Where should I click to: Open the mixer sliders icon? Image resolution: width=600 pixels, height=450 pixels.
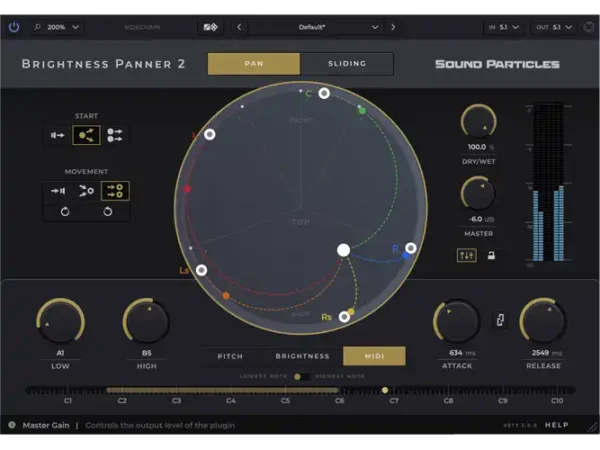pyautogui.click(x=466, y=255)
